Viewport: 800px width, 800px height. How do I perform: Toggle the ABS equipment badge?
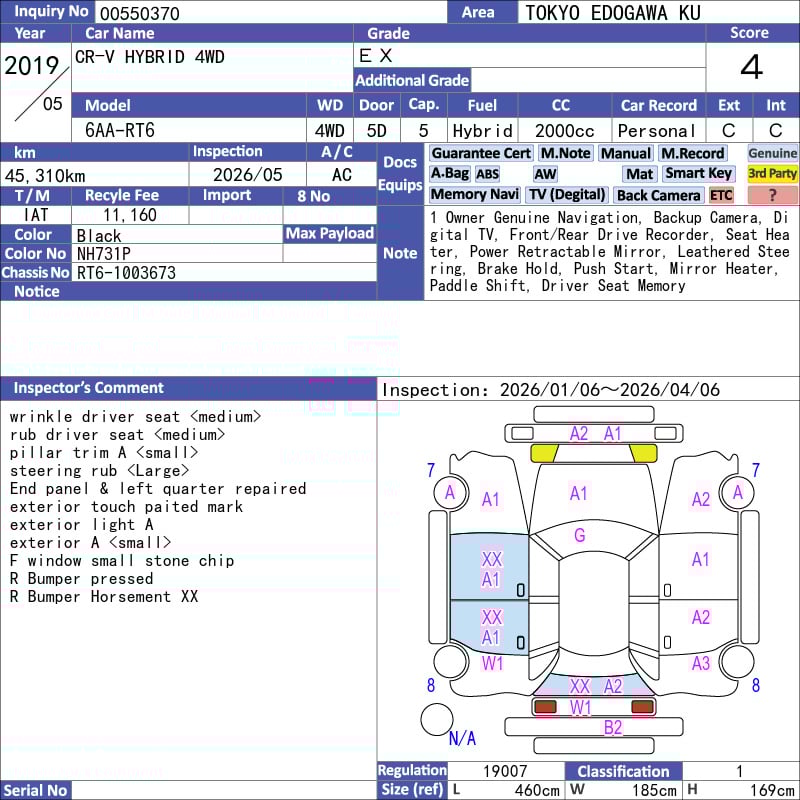tap(487, 174)
